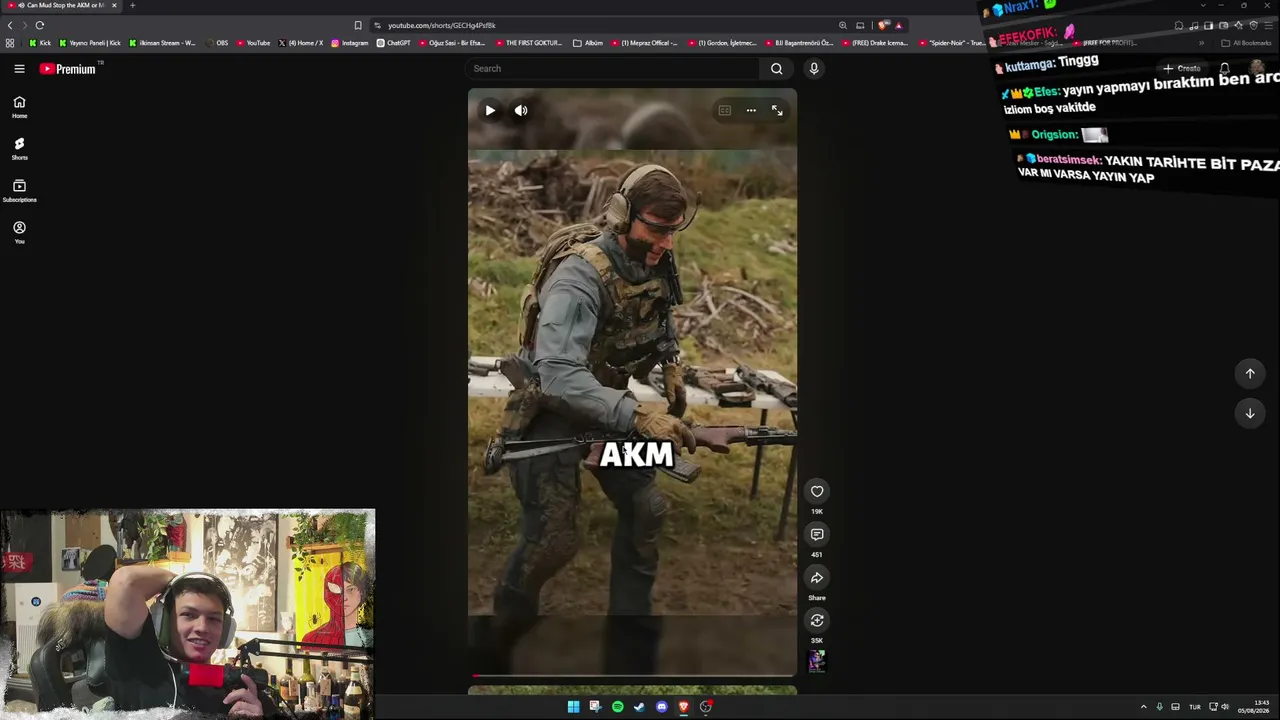The height and width of the screenshot is (720, 1280).
Task: Open the browser zoom control
Action: pyautogui.click(x=843, y=25)
